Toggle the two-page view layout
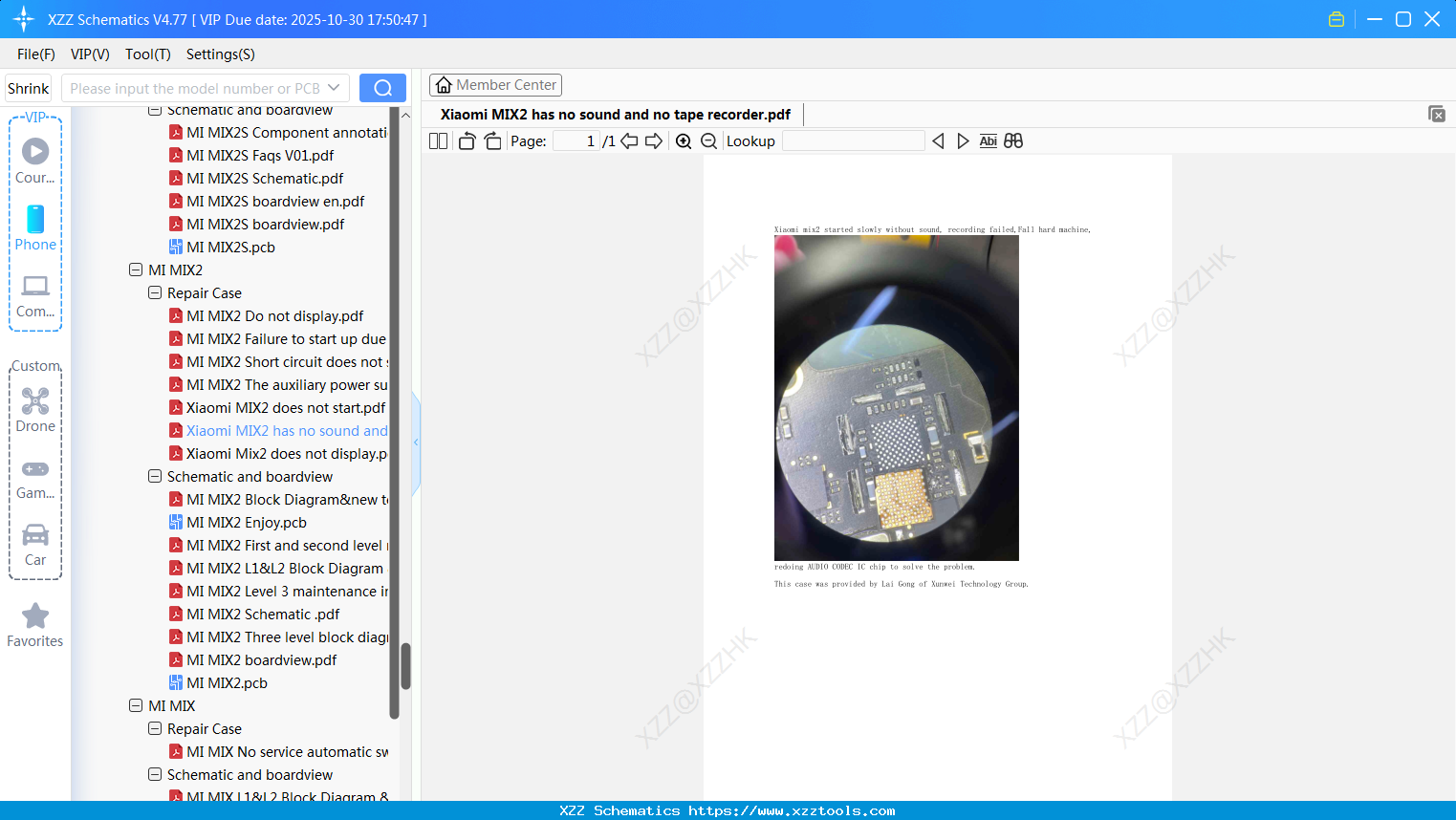The image size is (1456, 820). tap(438, 141)
